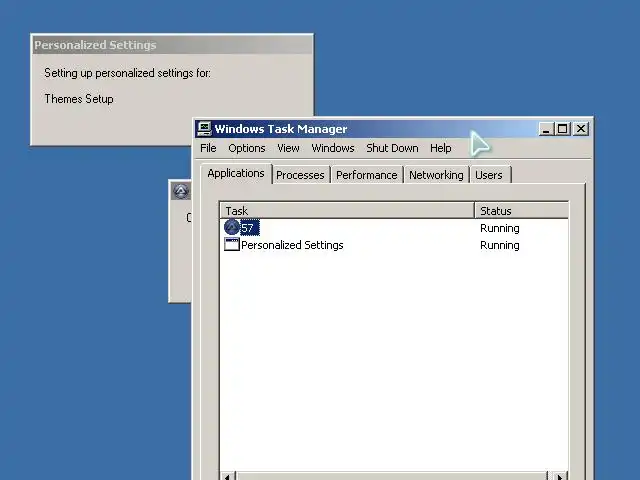This screenshot has height=480, width=640.
Task: Close the Windows Task Manager window
Action: pos(580,129)
